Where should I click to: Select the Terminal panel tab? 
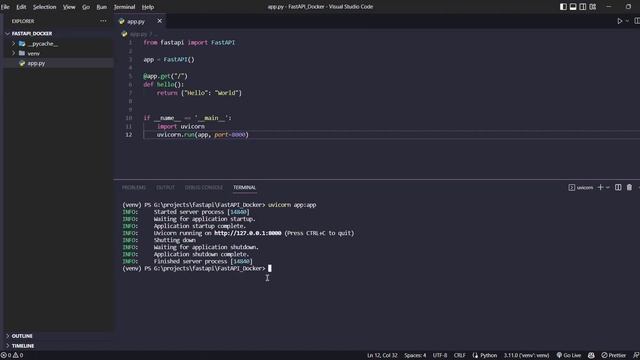click(x=244, y=187)
